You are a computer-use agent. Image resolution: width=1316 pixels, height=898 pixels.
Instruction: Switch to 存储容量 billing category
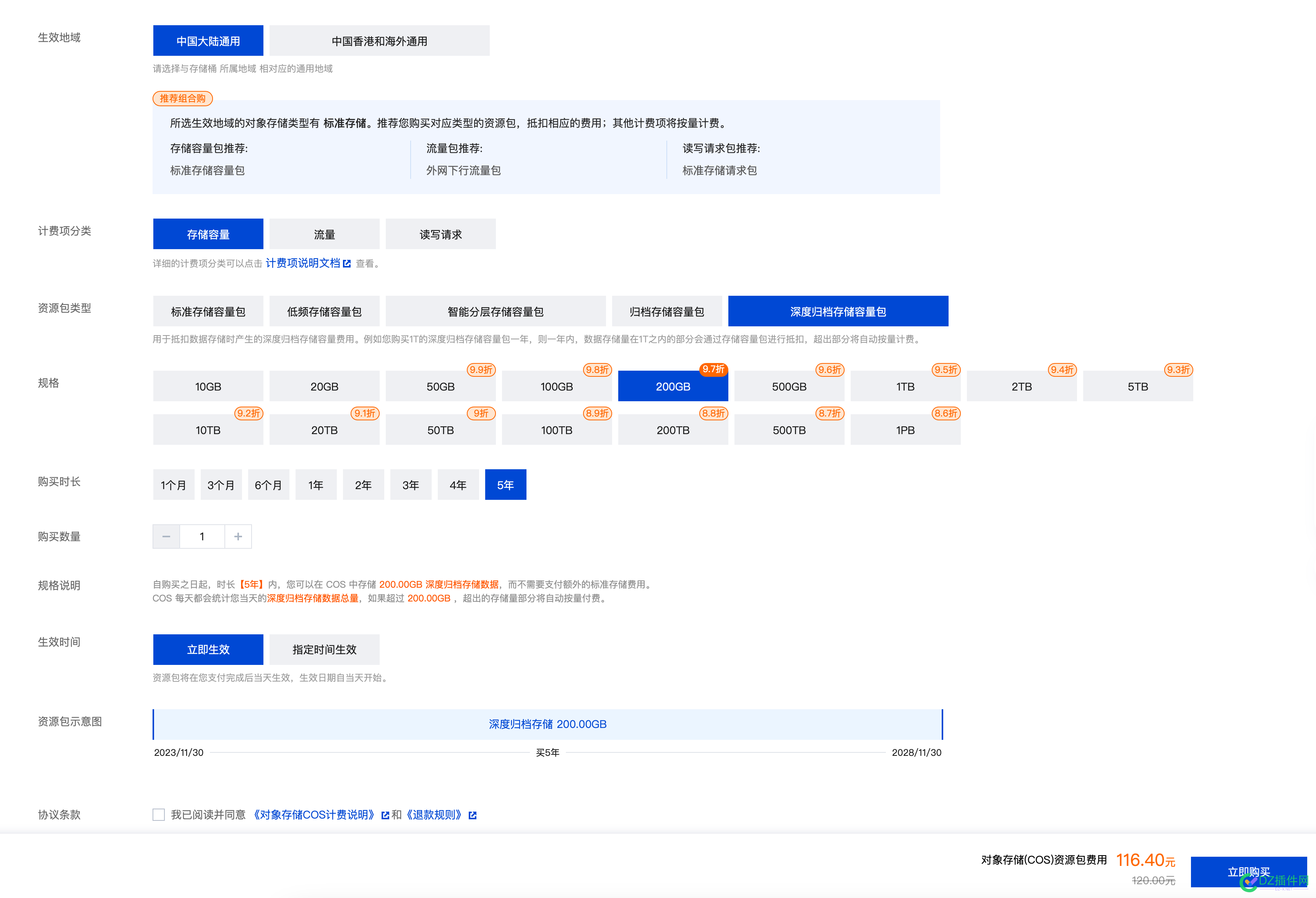click(x=208, y=234)
